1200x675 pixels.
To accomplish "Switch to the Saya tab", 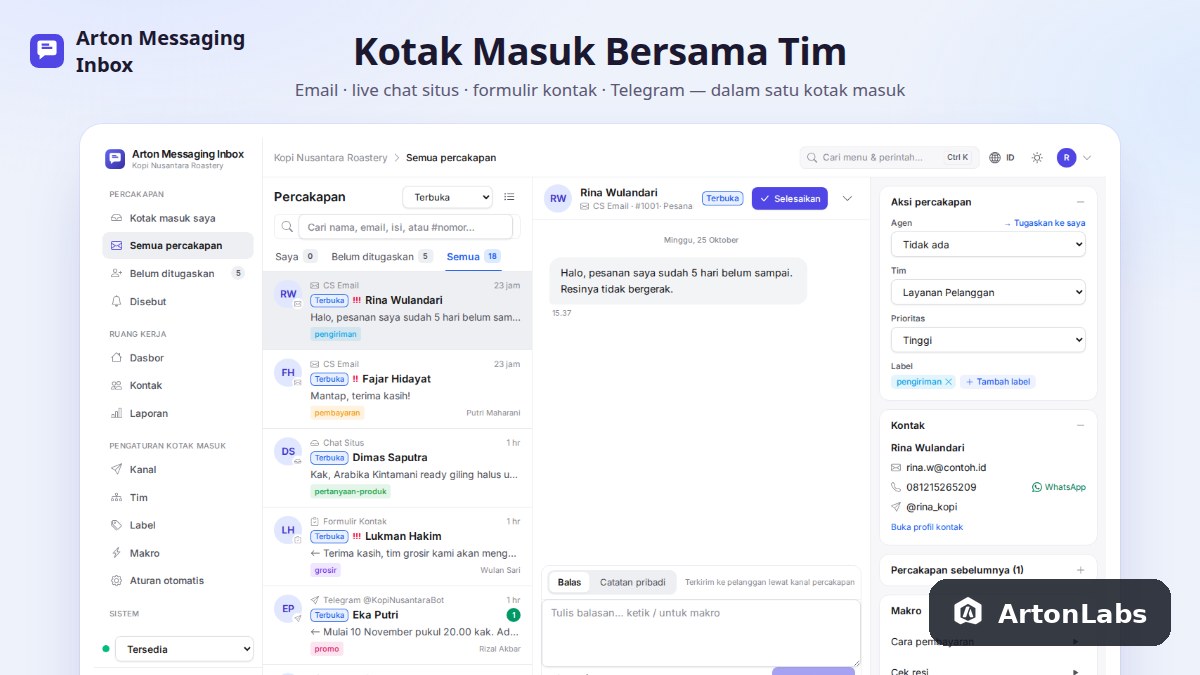I will coord(296,257).
